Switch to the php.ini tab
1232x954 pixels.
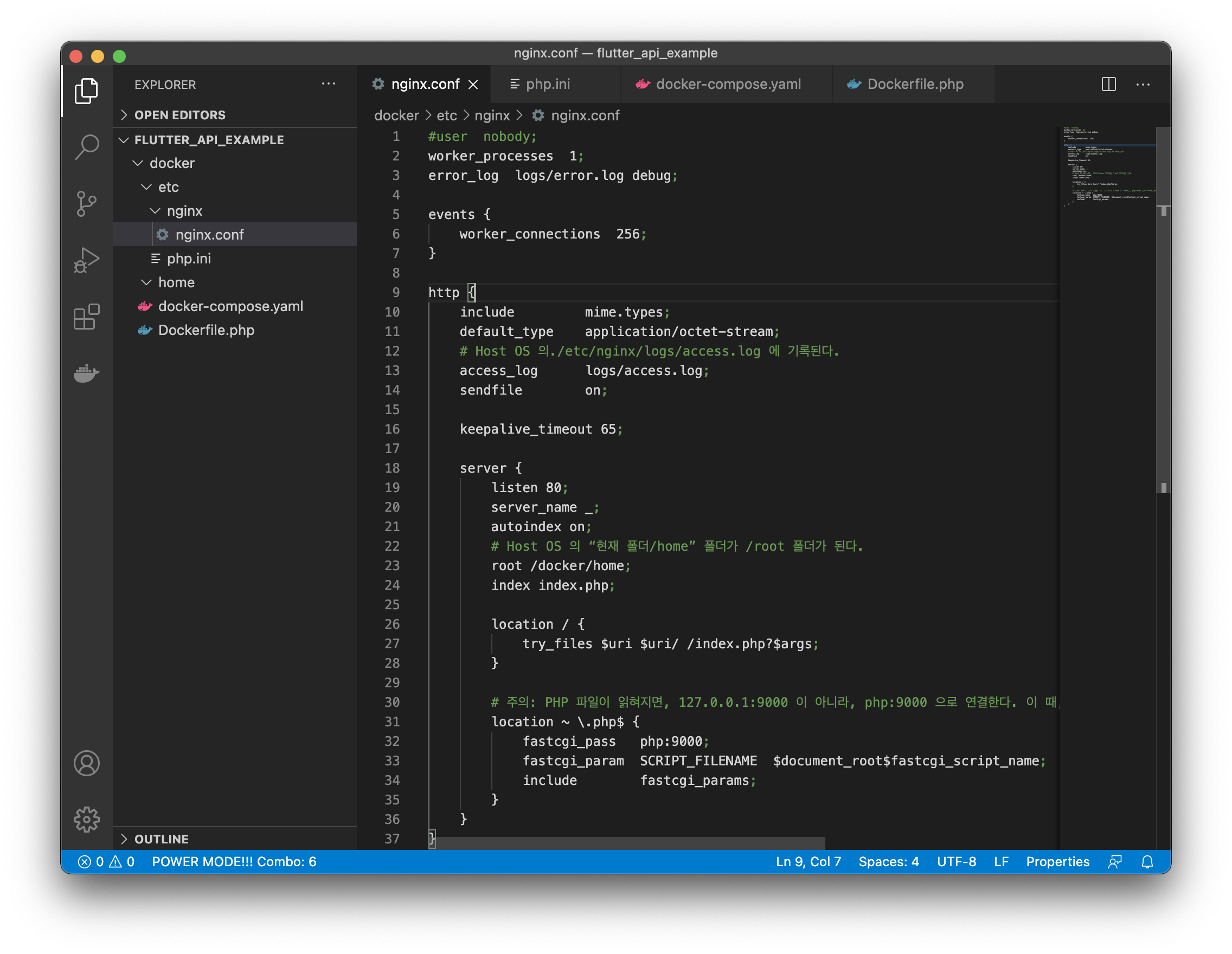click(x=547, y=85)
